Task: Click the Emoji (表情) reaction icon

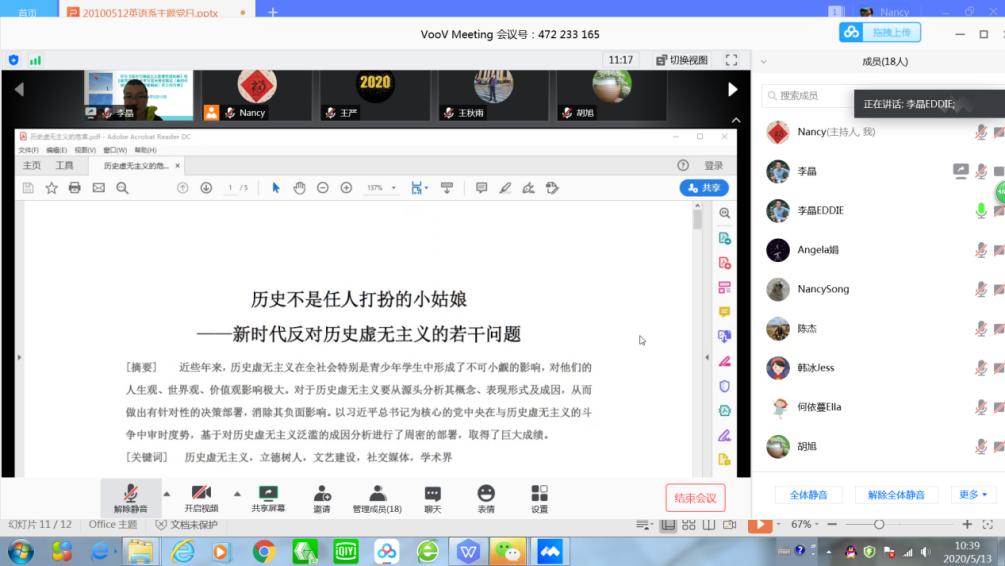Action: pos(486,494)
